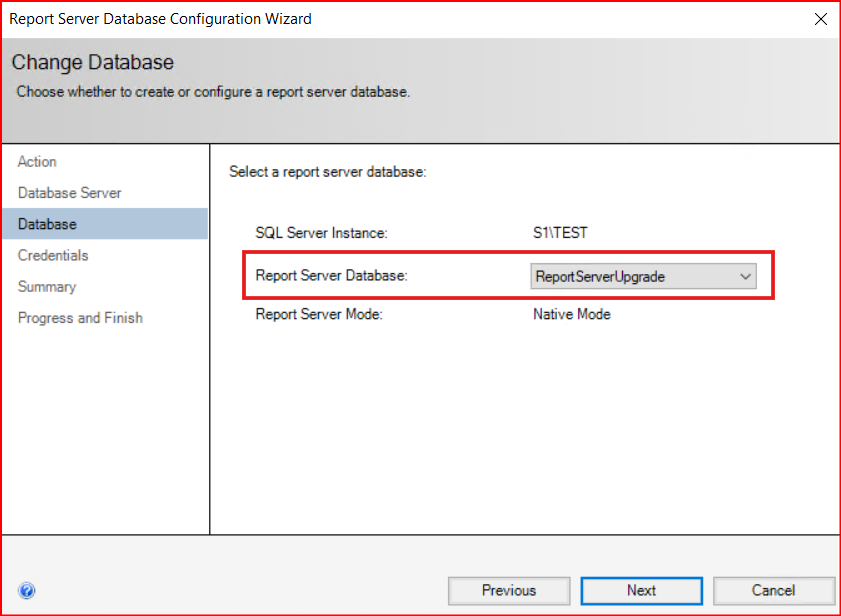This screenshot has height=616, width=841.
Task: Click the Native Mode value text
Action: point(572,314)
